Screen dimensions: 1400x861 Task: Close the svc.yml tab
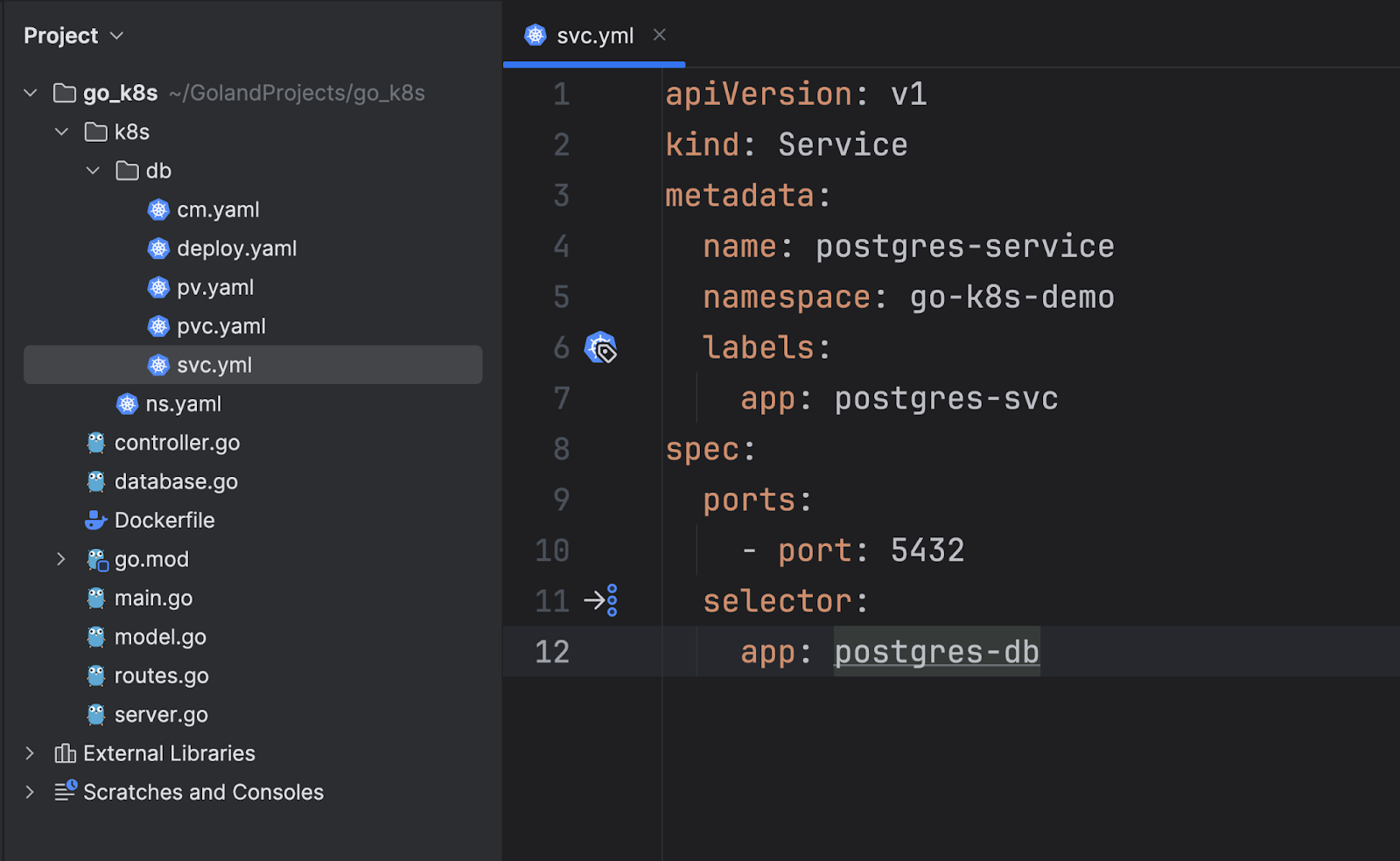[x=660, y=35]
